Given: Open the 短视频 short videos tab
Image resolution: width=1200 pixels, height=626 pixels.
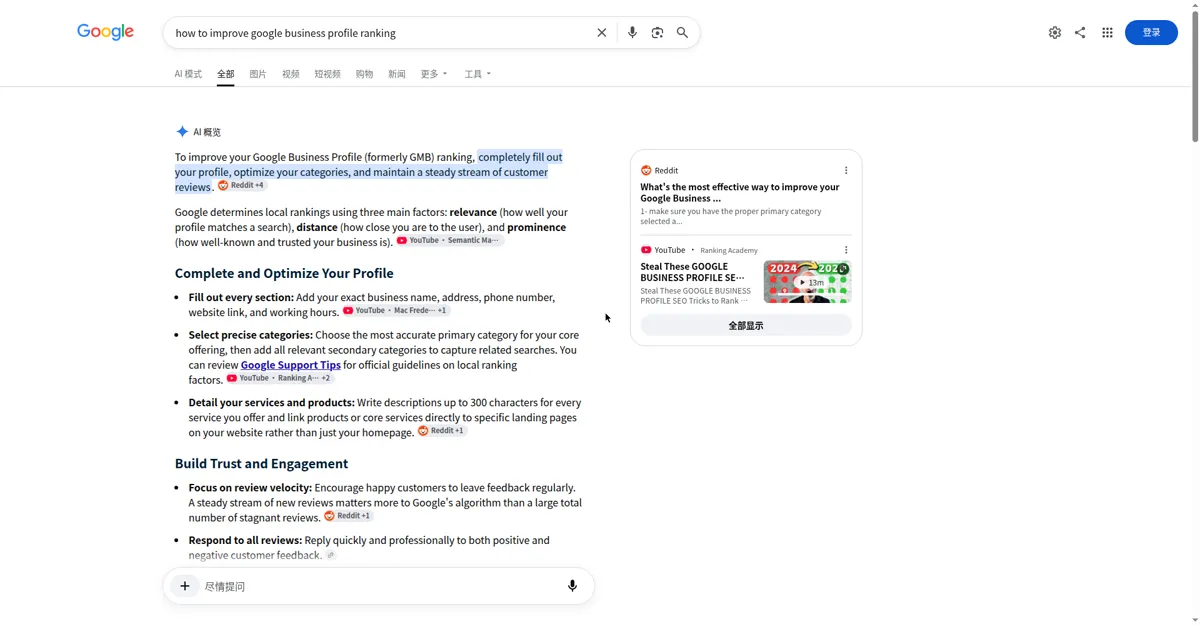Looking at the screenshot, I should point(327,74).
